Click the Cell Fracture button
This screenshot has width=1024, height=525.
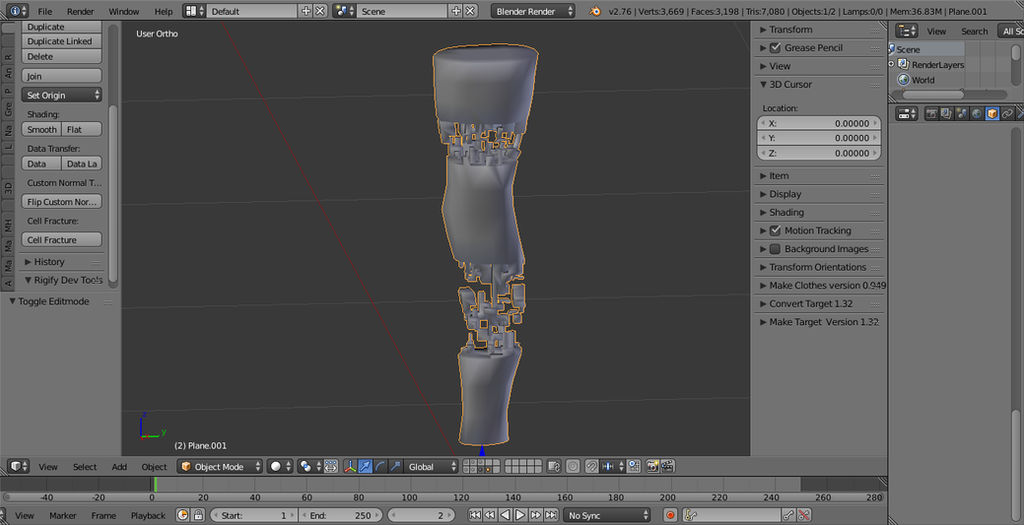point(62,240)
